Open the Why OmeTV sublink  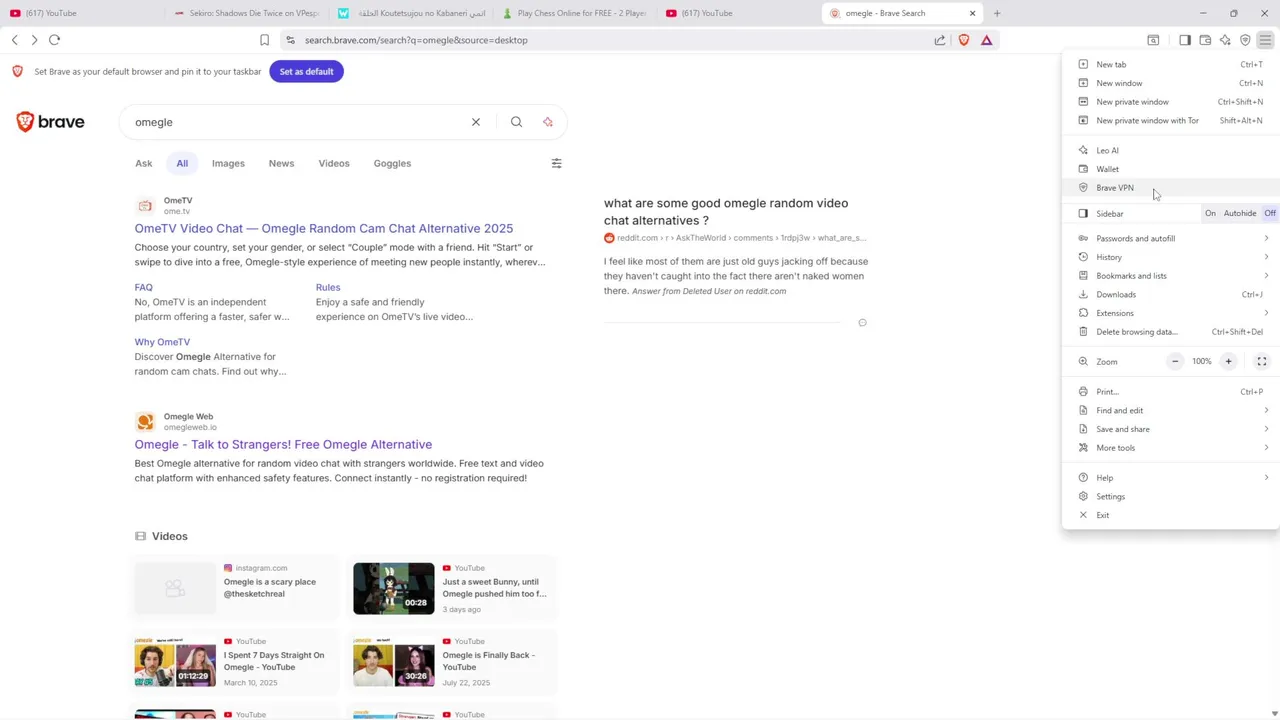162,342
